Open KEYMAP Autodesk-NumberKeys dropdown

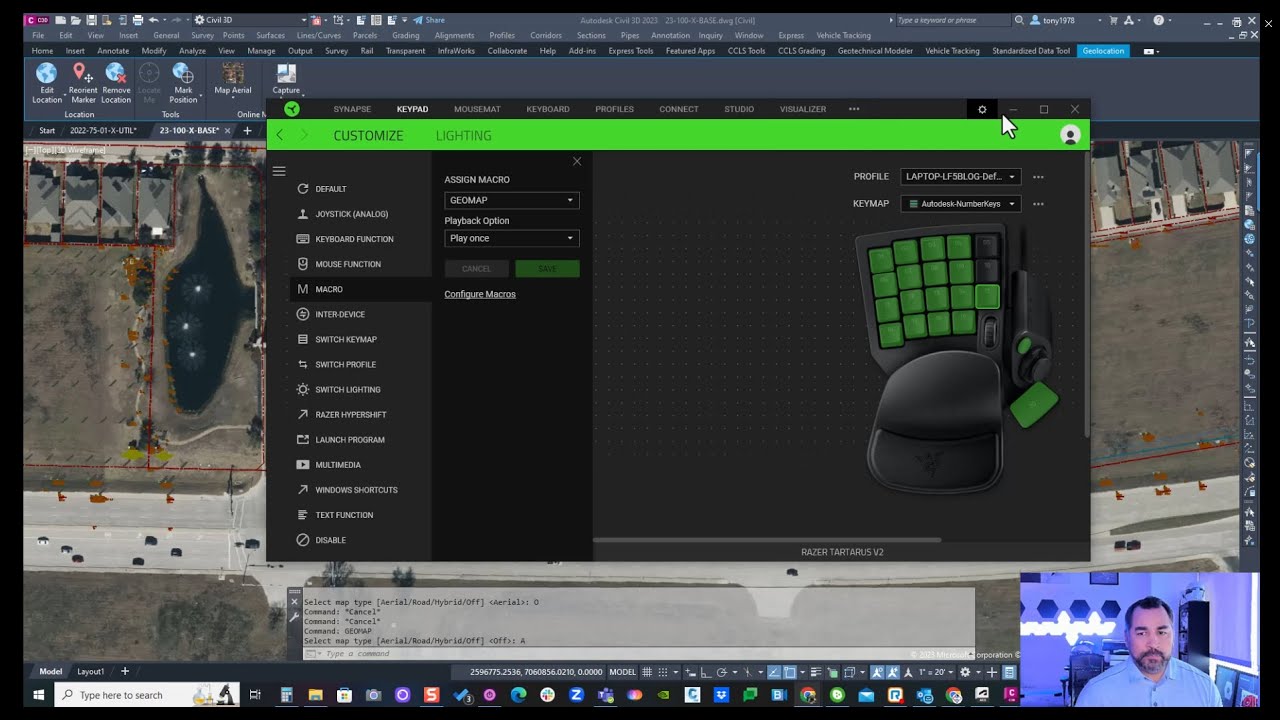tap(960, 204)
